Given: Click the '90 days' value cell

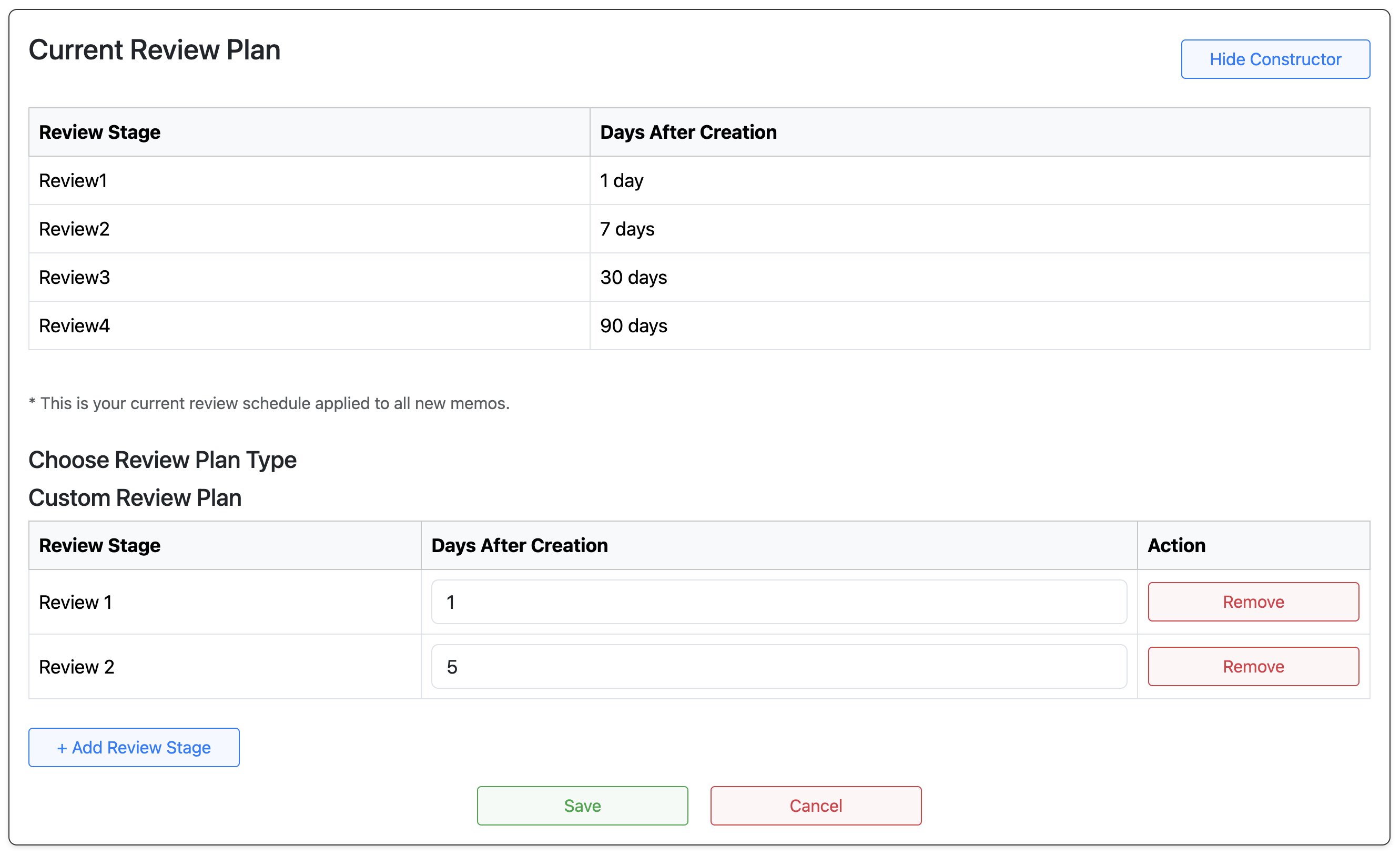Looking at the screenshot, I should tap(980, 325).
